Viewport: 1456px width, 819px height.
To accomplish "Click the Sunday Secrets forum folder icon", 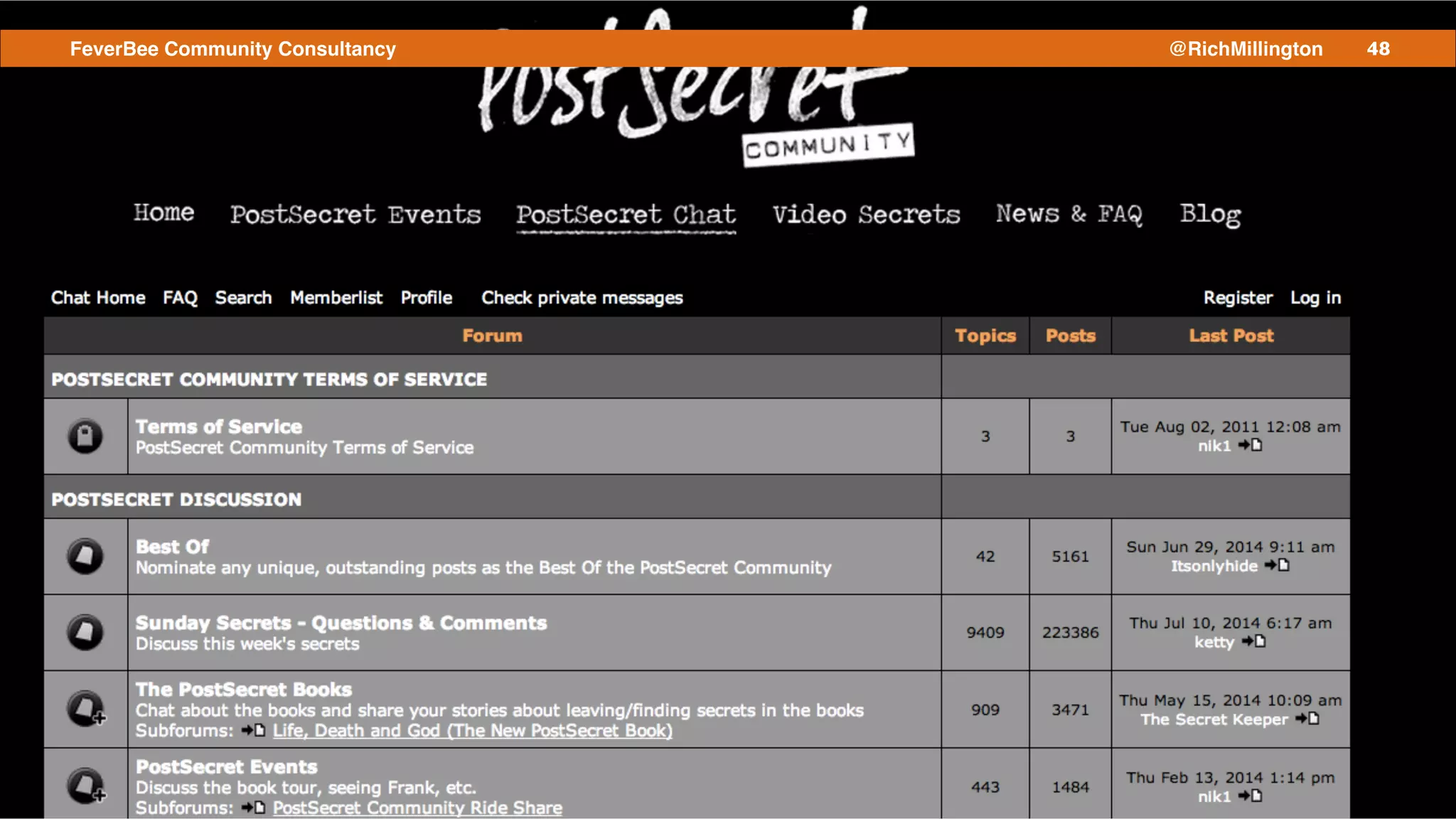I will pos(85,632).
